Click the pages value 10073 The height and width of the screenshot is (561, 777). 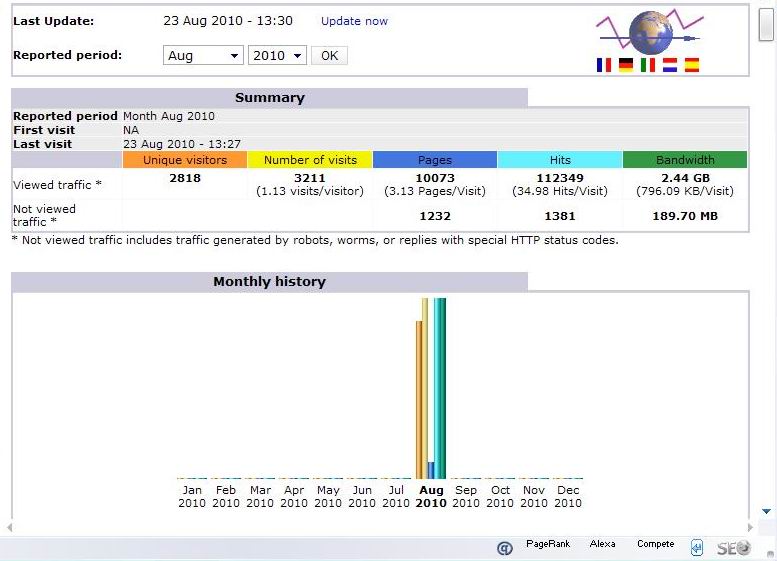click(x=435, y=178)
